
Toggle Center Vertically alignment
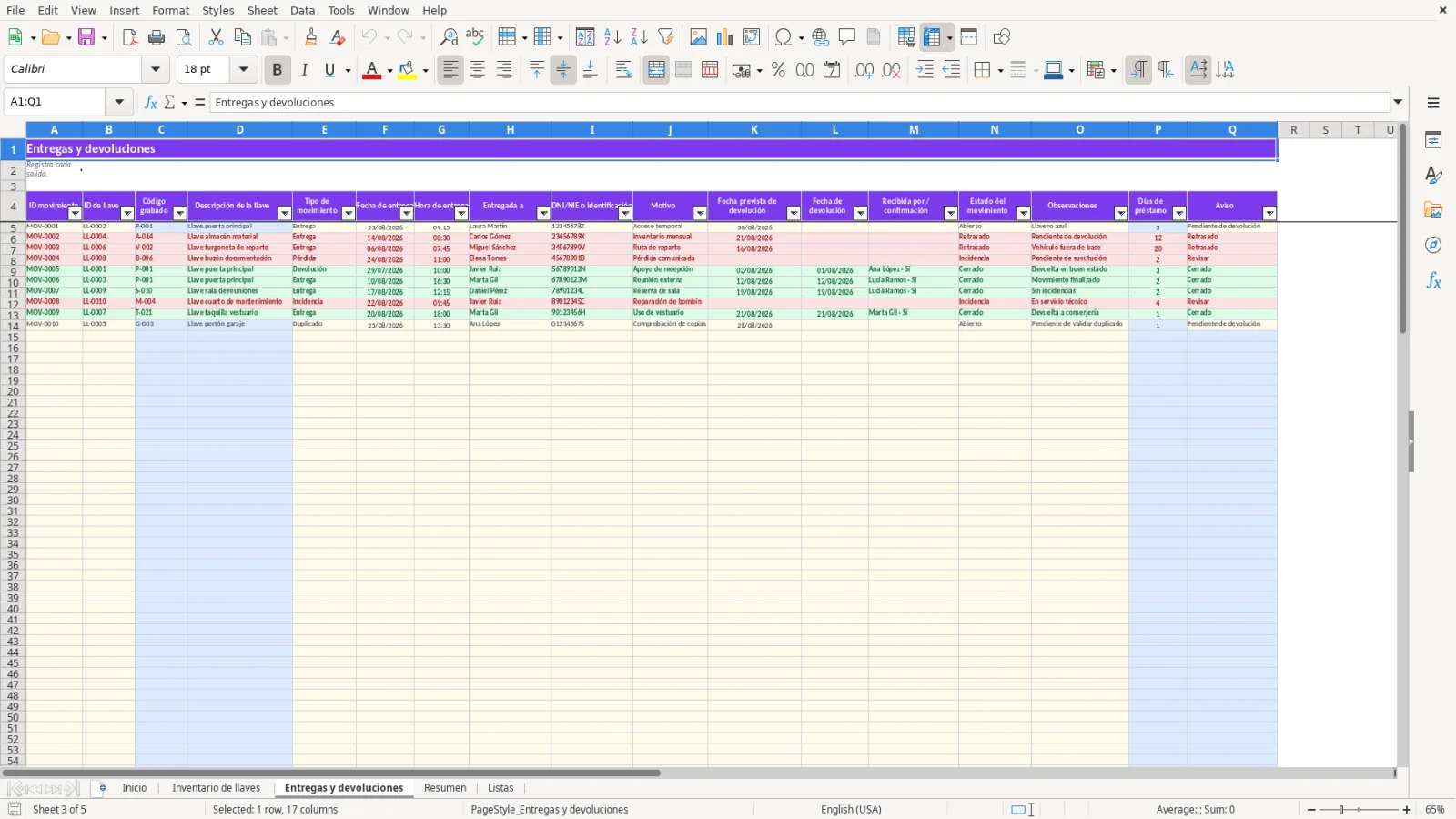(x=563, y=70)
